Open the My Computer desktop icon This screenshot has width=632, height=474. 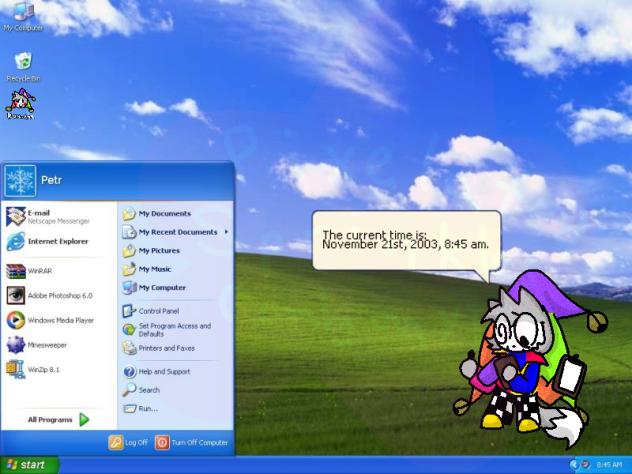[x=23, y=15]
